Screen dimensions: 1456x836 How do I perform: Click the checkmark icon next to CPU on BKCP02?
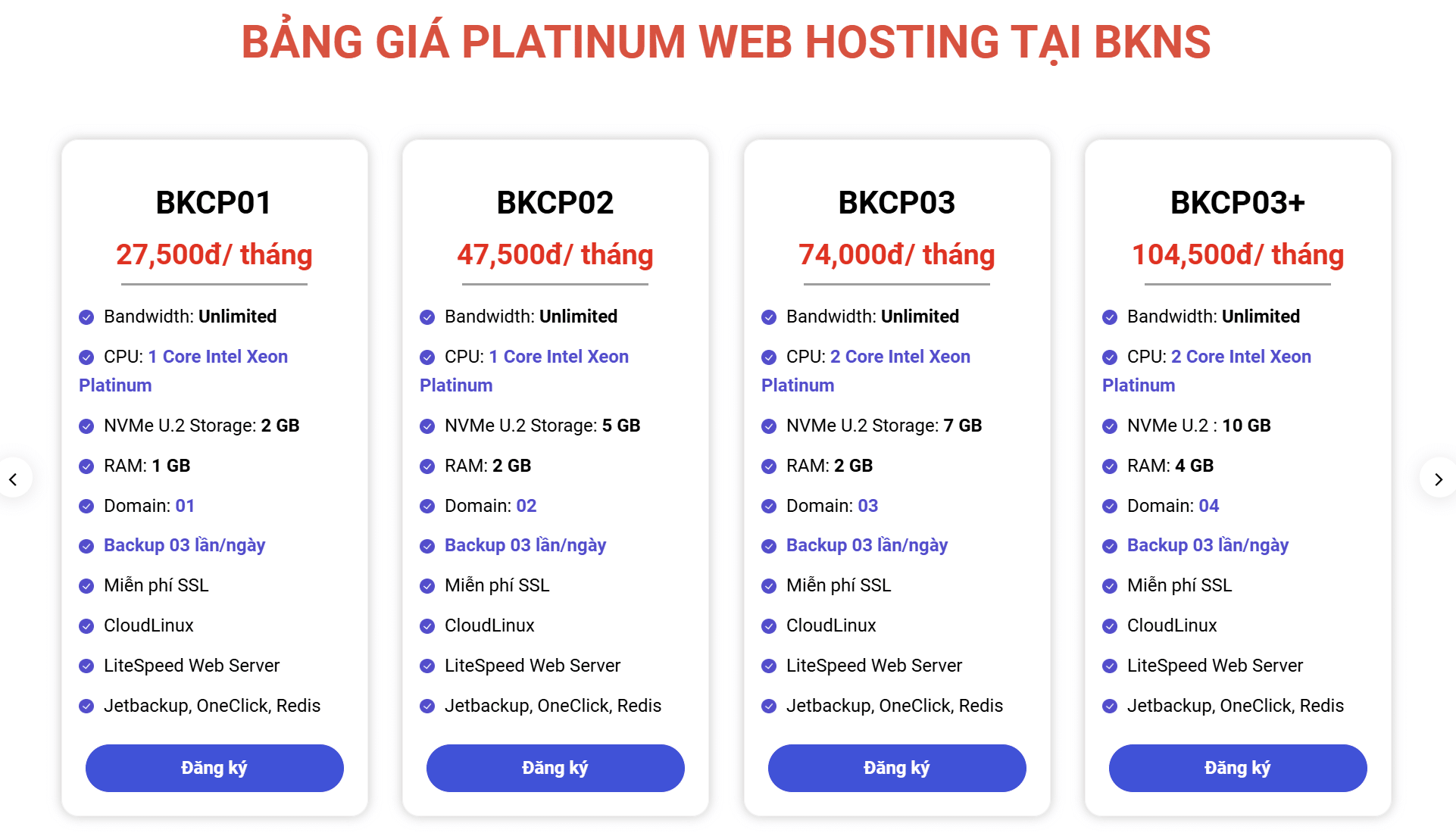tap(426, 357)
